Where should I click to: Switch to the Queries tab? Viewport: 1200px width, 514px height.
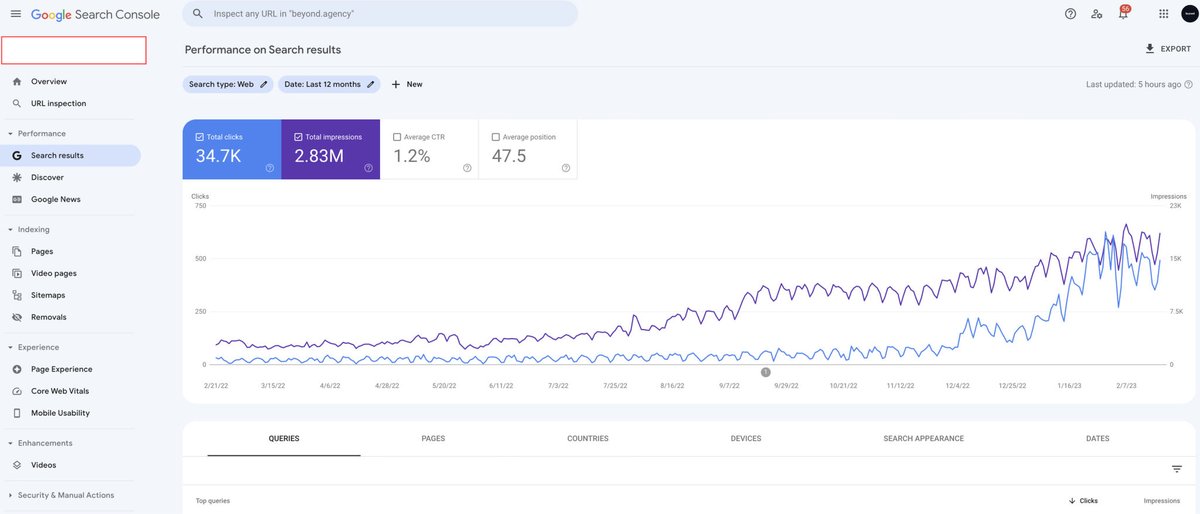click(x=284, y=438)
